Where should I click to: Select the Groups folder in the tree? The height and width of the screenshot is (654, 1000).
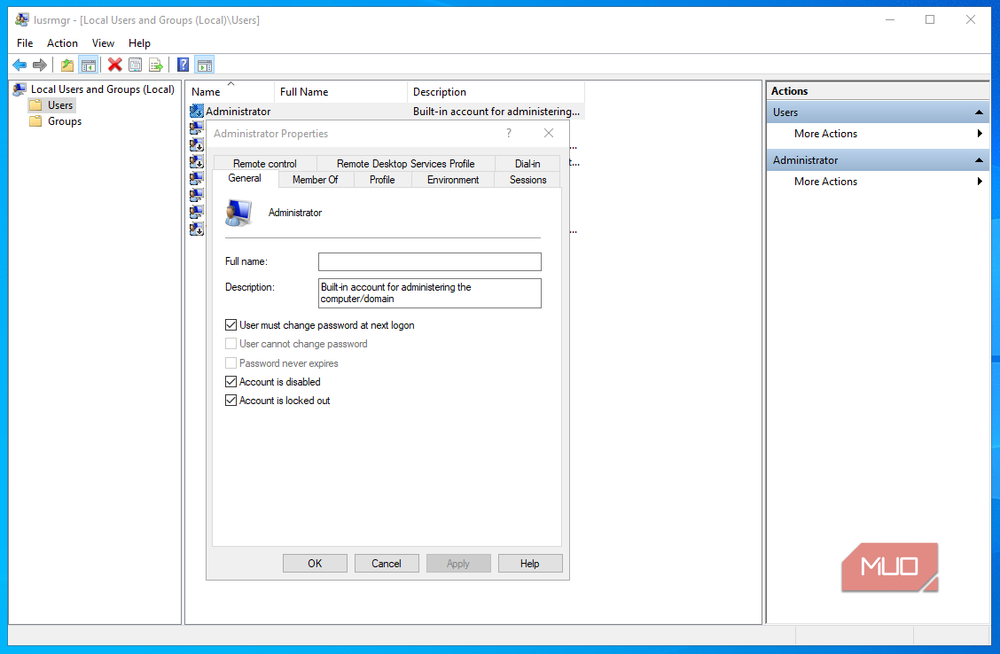64,121
